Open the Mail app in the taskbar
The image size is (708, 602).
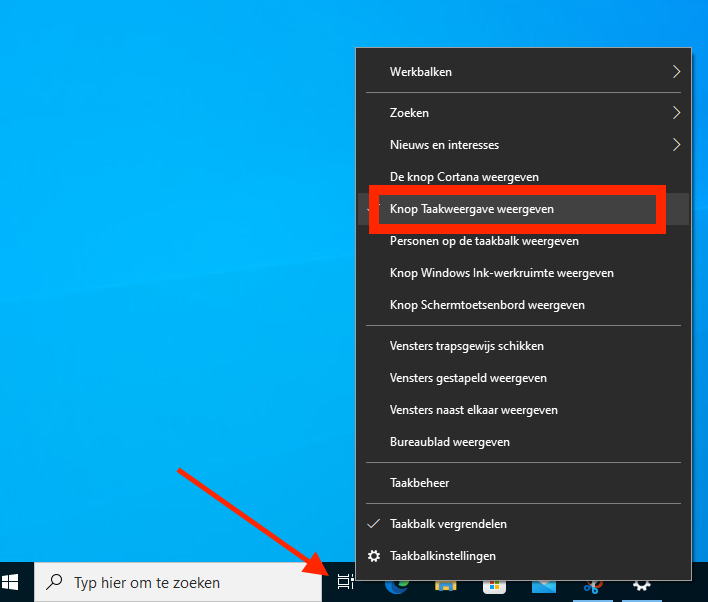(x=544, y=584)
